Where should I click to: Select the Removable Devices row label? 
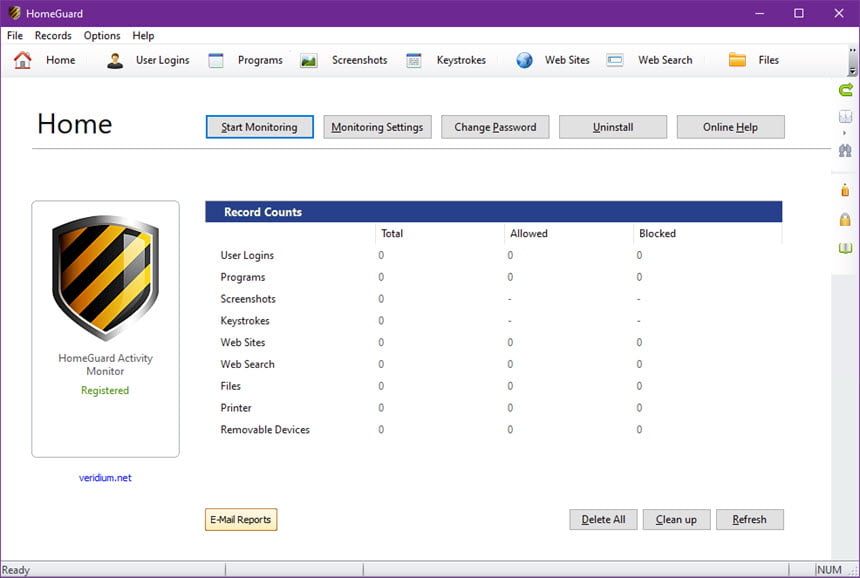point(265,430)
